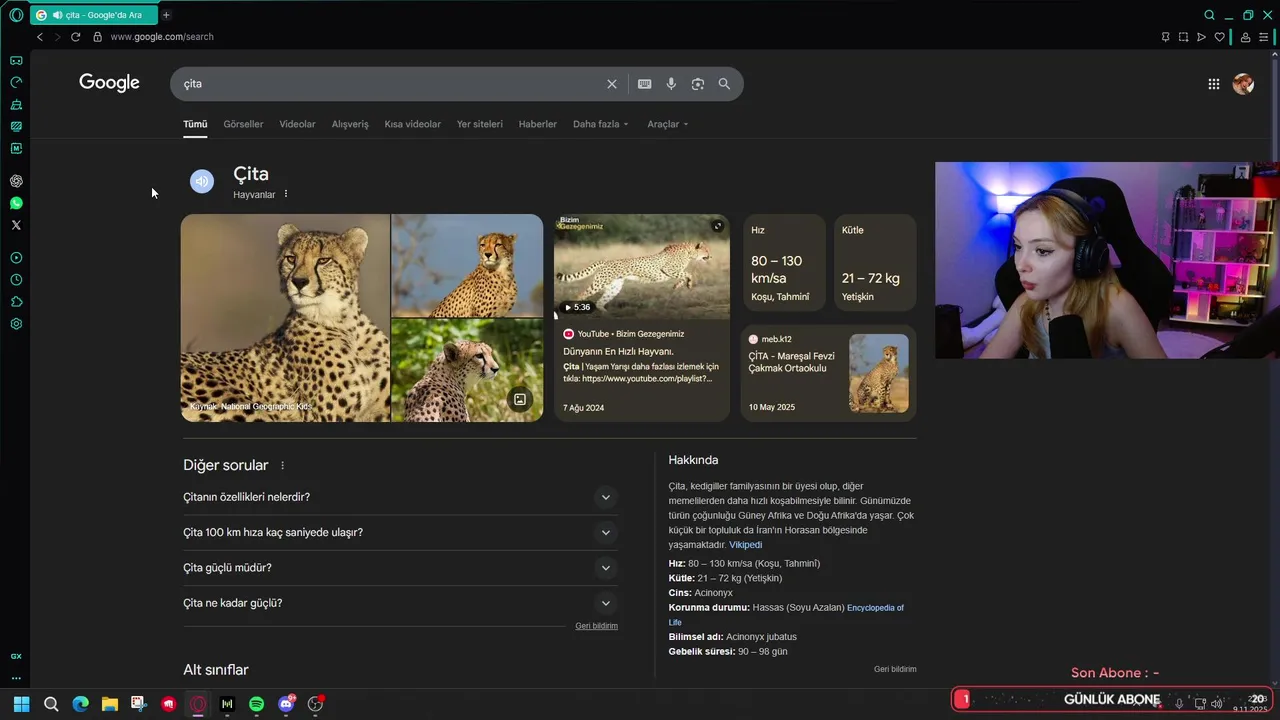
Task: Switch to the Videolar tab
Action: [x=297, y=124]
